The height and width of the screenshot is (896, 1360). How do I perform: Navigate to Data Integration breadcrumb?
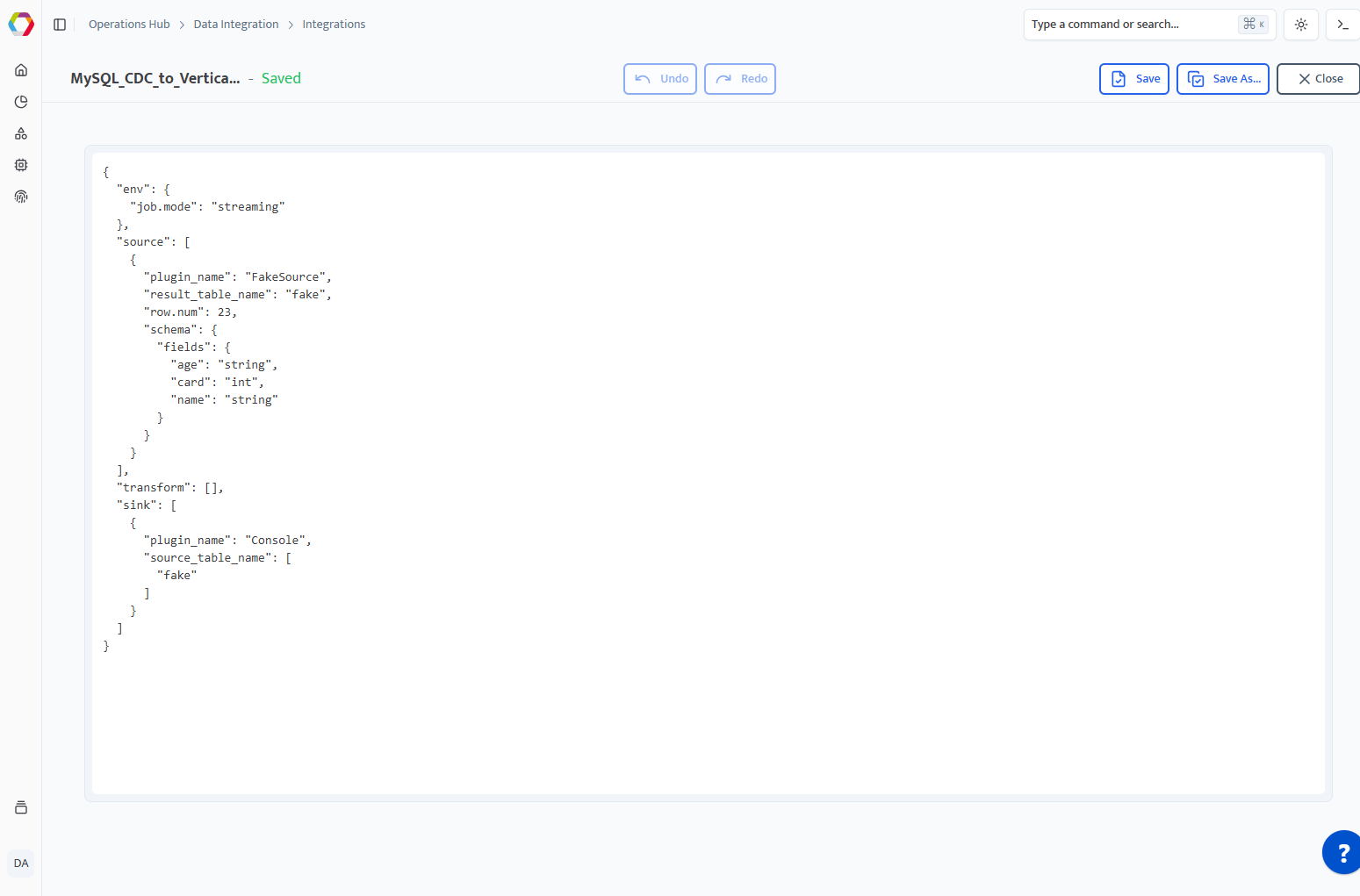[236, 25]
